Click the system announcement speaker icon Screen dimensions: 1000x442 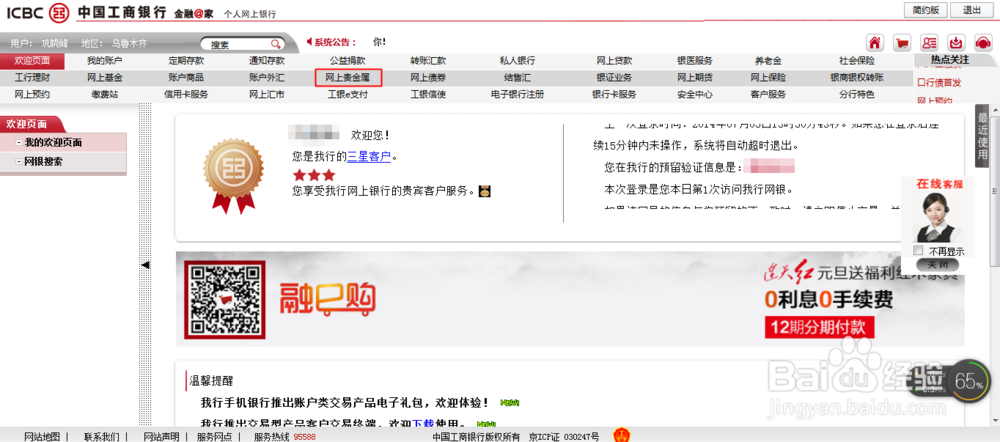pyautogui.click(x=309, y=42)
